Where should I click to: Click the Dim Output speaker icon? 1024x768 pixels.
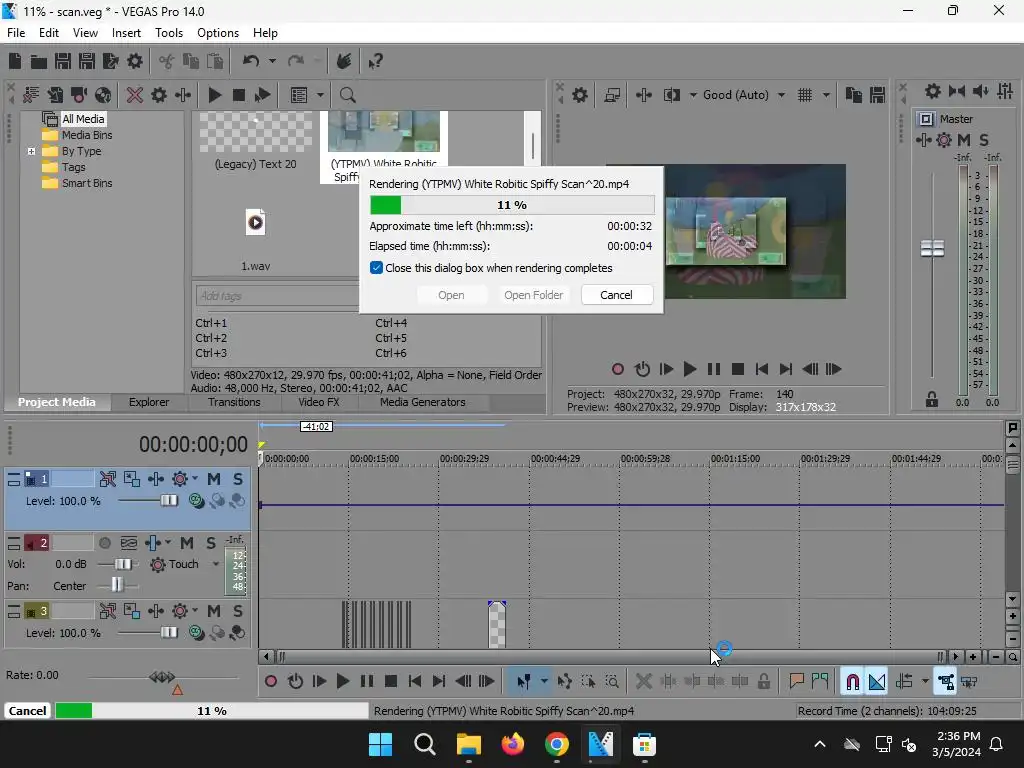coord(981,91)
